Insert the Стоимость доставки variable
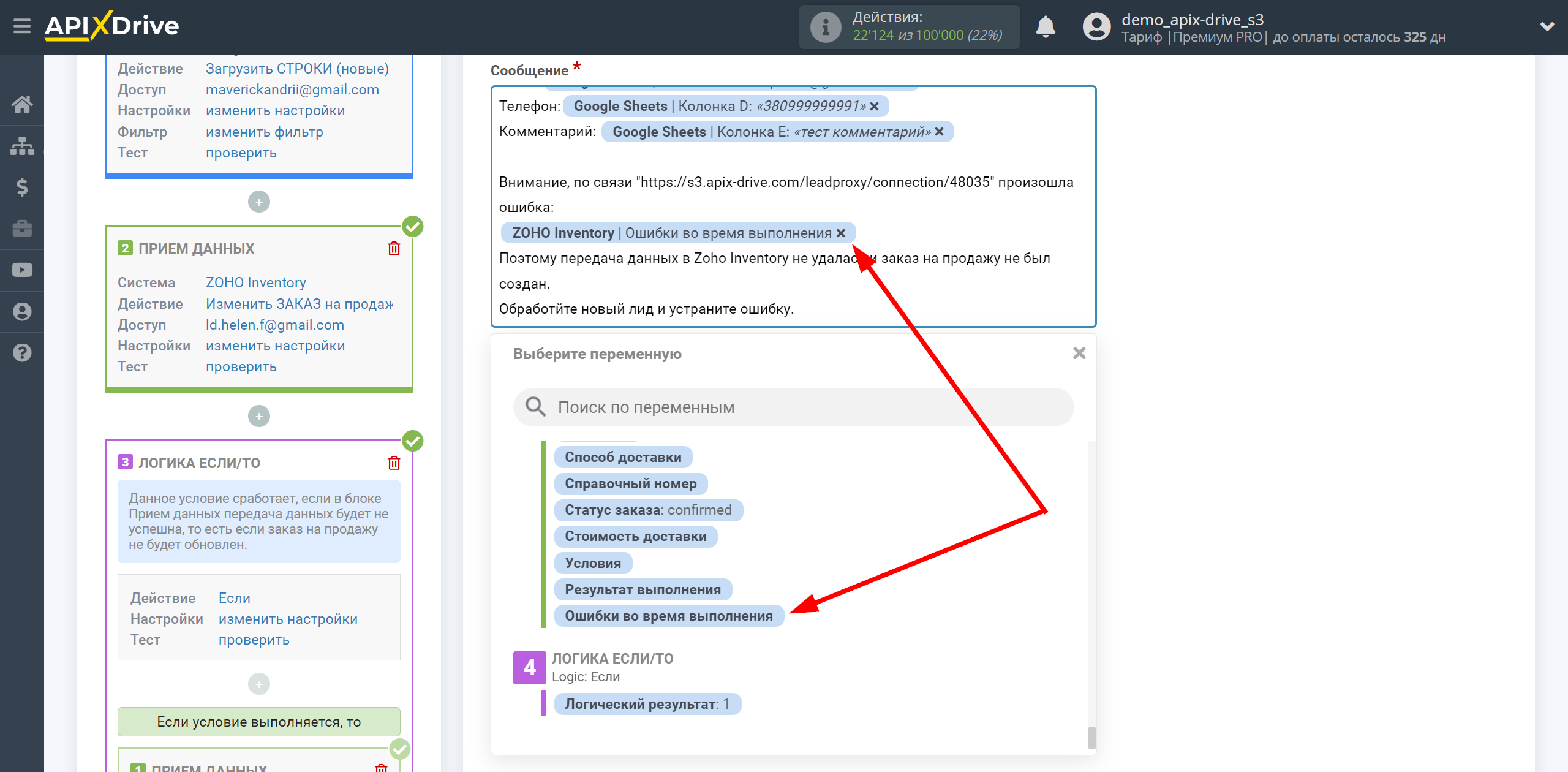 [x=635, y=536]
